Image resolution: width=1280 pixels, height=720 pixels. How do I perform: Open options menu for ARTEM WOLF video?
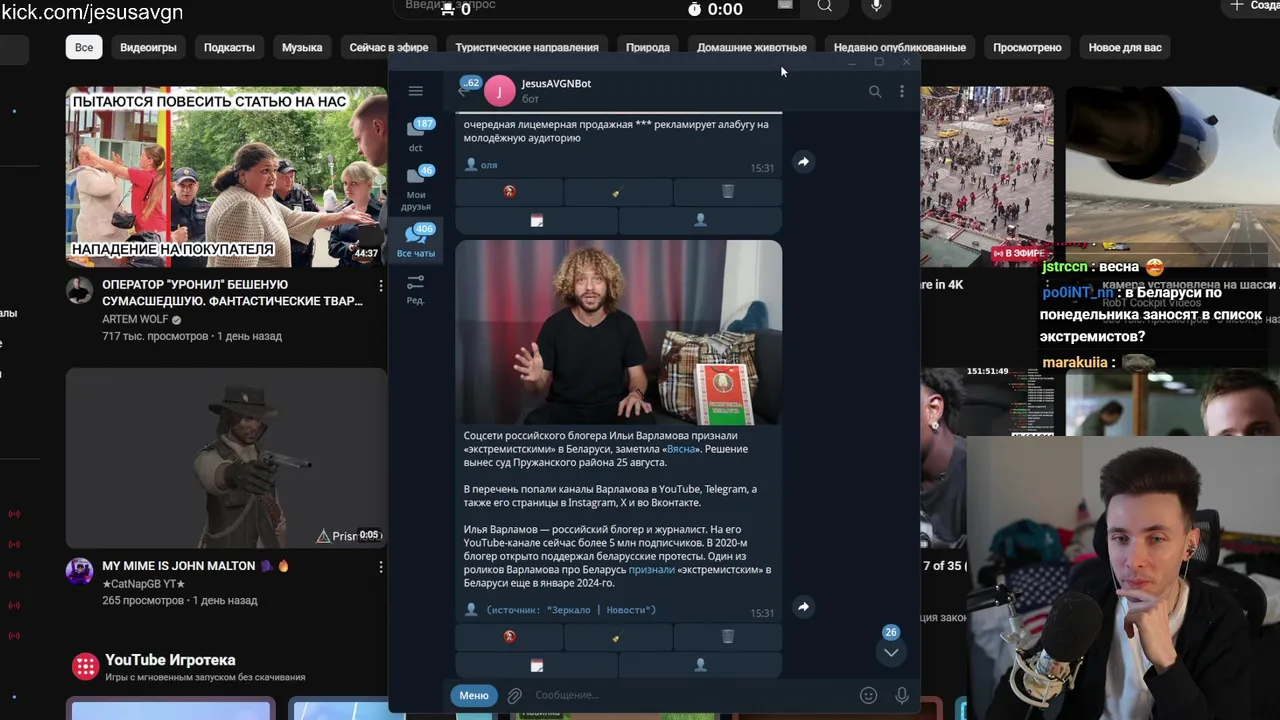click(x=380, y=286)
